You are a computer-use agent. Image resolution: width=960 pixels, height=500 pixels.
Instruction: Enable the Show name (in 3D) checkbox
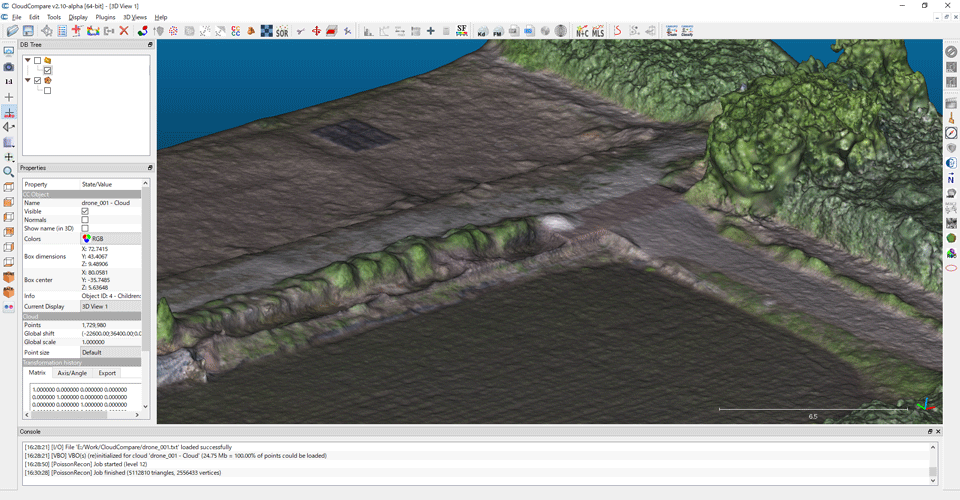(85, 228)
